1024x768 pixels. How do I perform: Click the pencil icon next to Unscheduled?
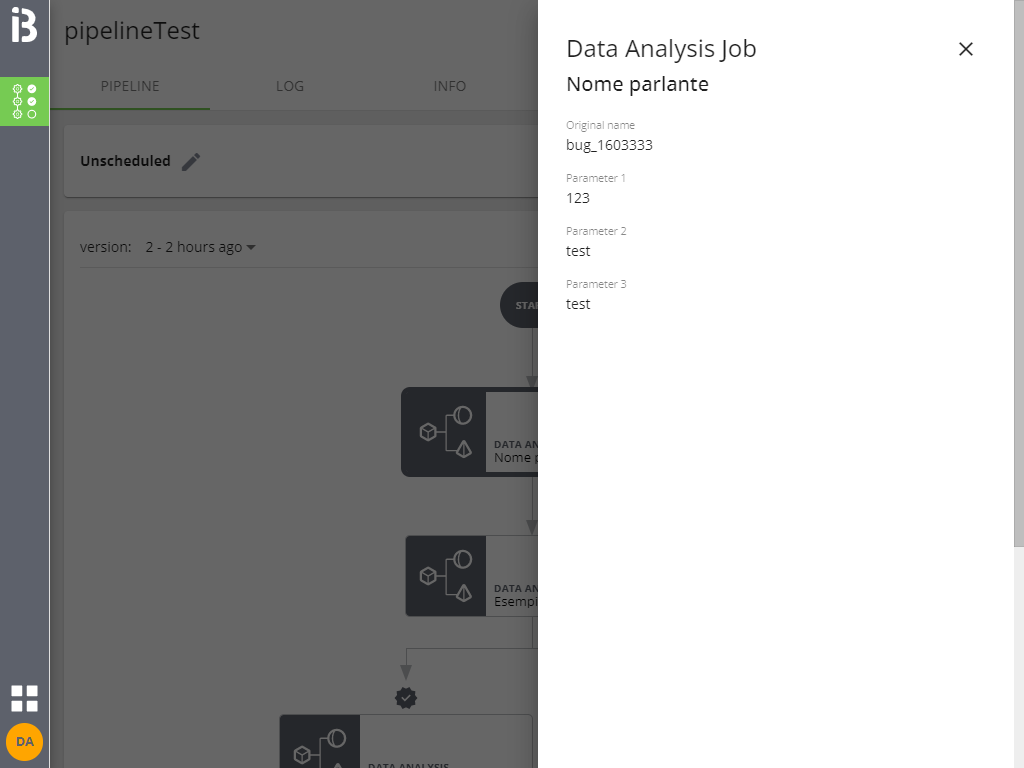[x=191, y=161]
